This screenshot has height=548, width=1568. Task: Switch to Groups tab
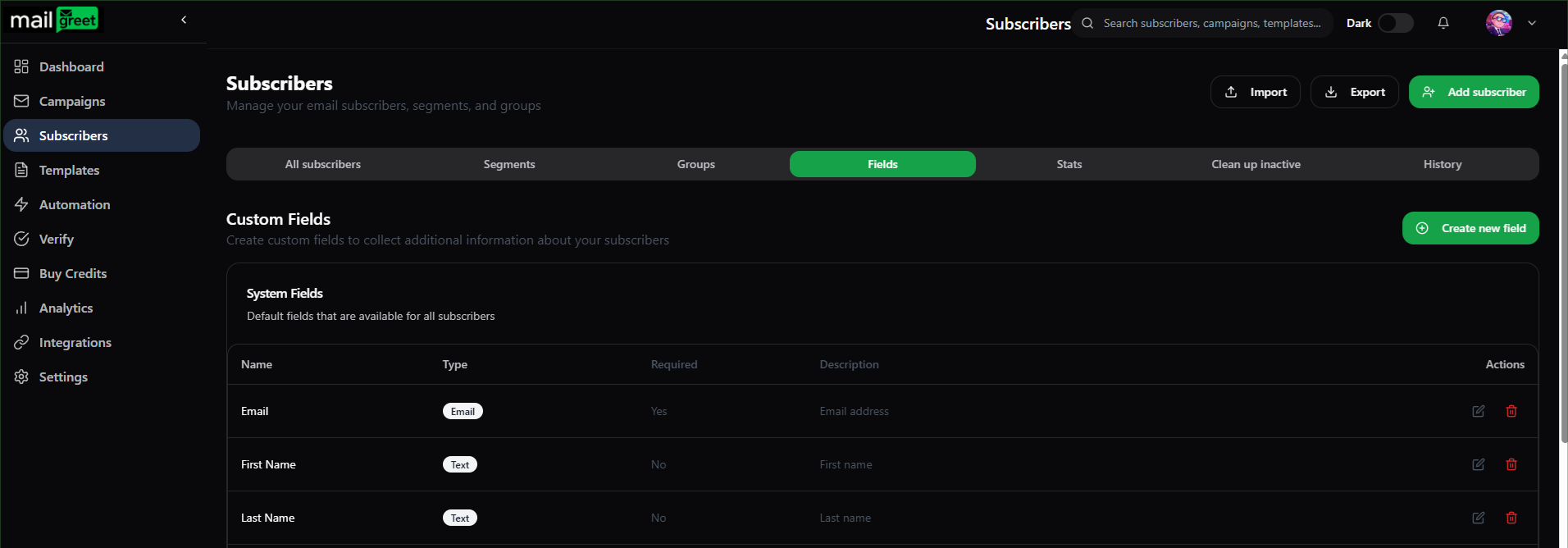pyautogui.click(x=696, y=164)
